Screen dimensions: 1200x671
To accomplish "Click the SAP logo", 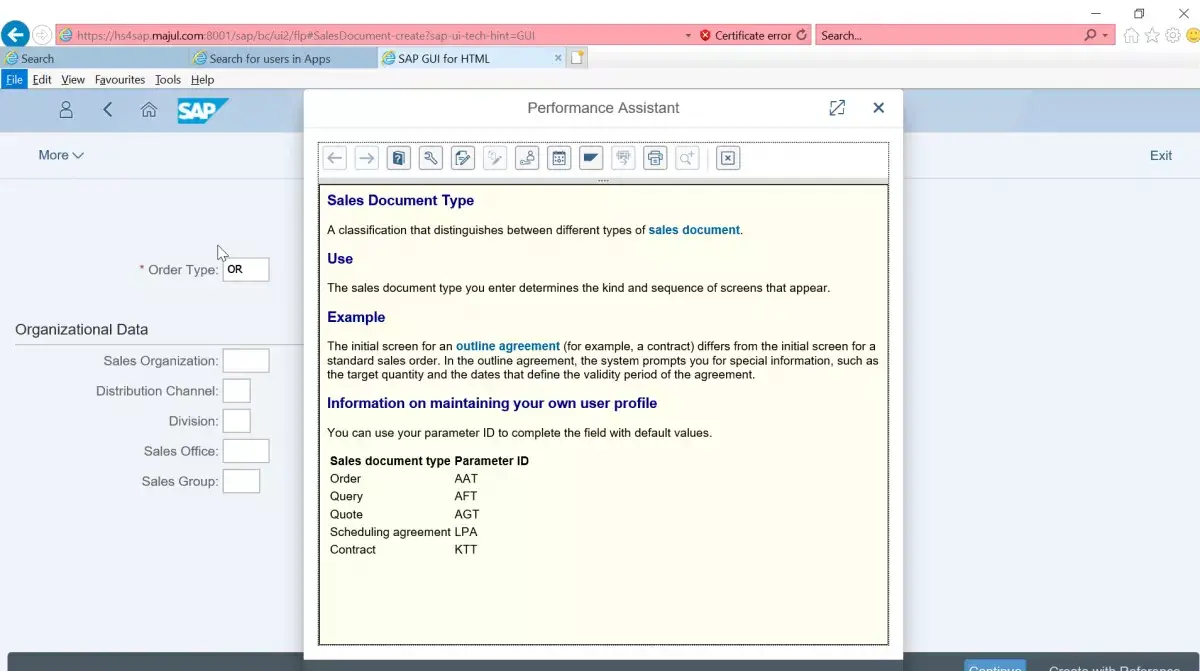I will point(203,110).
